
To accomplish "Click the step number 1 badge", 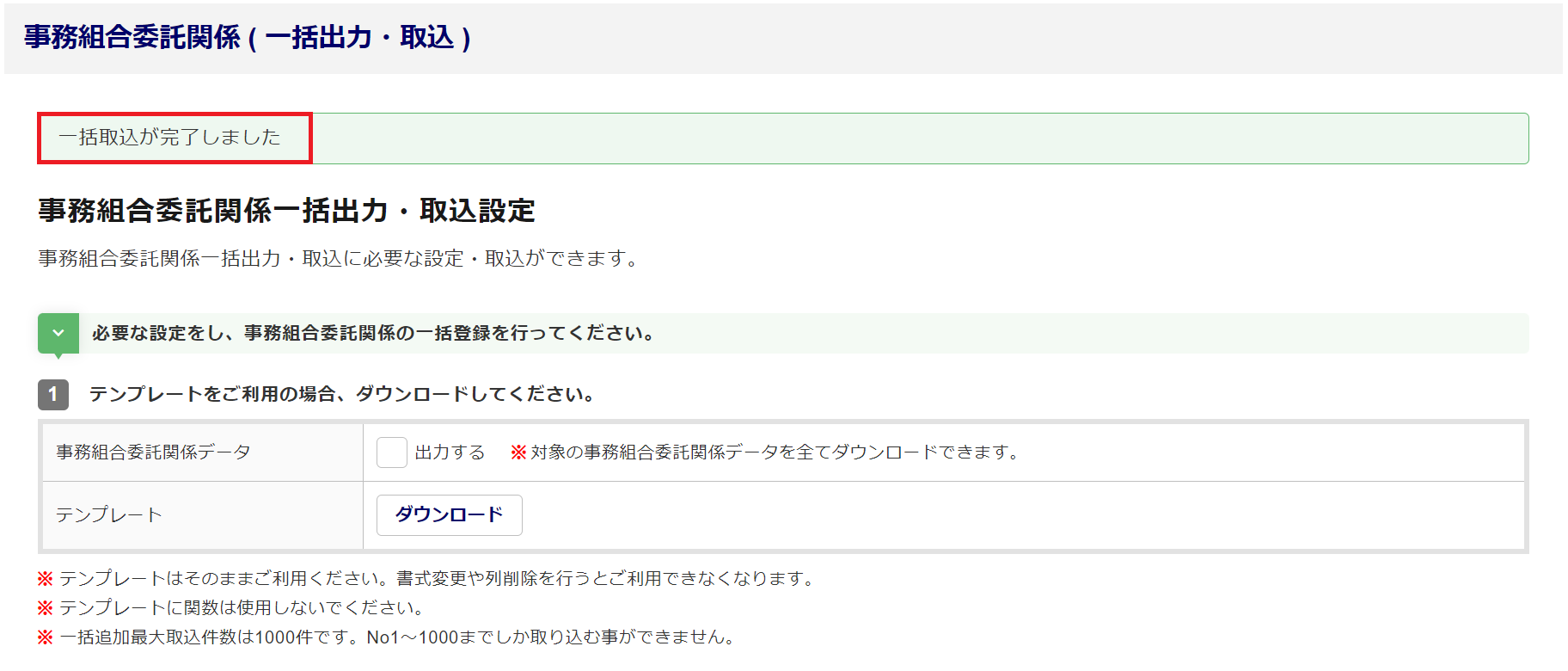I will tap(53, 395).
